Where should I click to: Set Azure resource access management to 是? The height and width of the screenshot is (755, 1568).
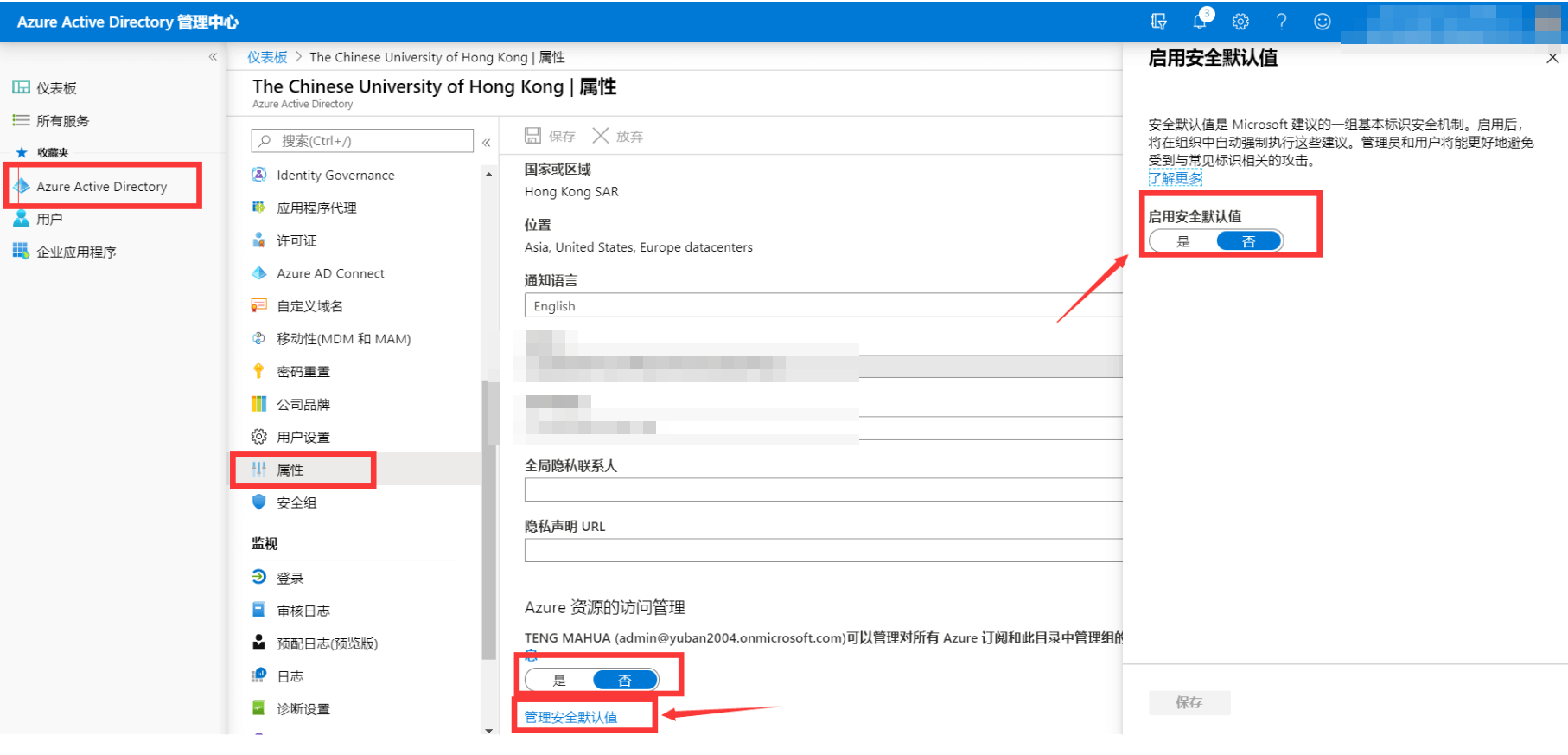pyautogui.click(x=559, y=680)
